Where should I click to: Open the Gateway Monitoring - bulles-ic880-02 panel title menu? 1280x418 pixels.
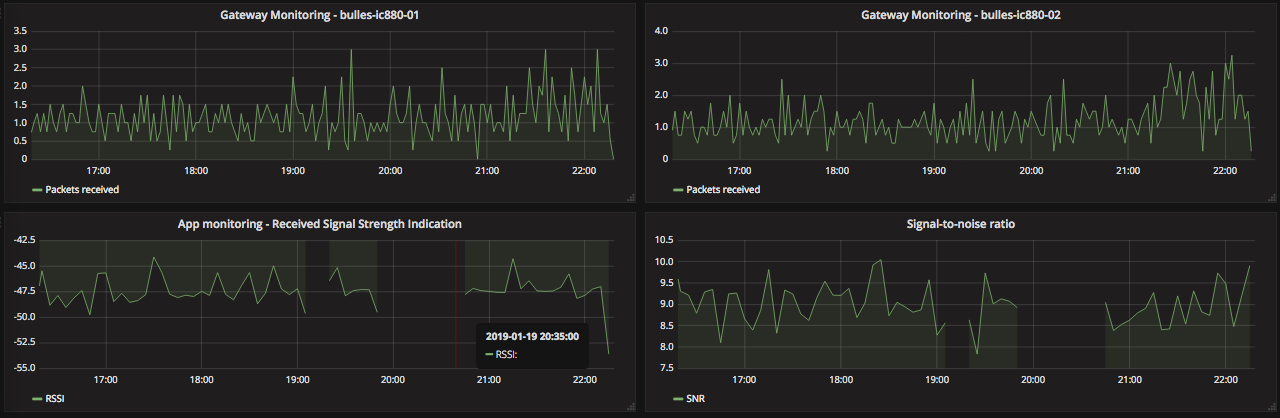click(x=961, y=15)
